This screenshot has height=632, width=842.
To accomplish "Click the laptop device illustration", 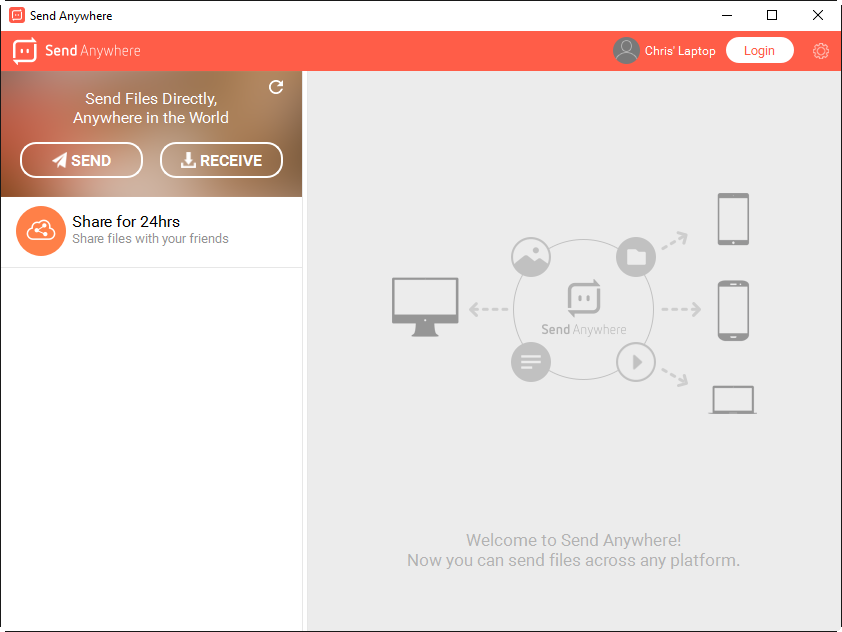I will [733, 400].
